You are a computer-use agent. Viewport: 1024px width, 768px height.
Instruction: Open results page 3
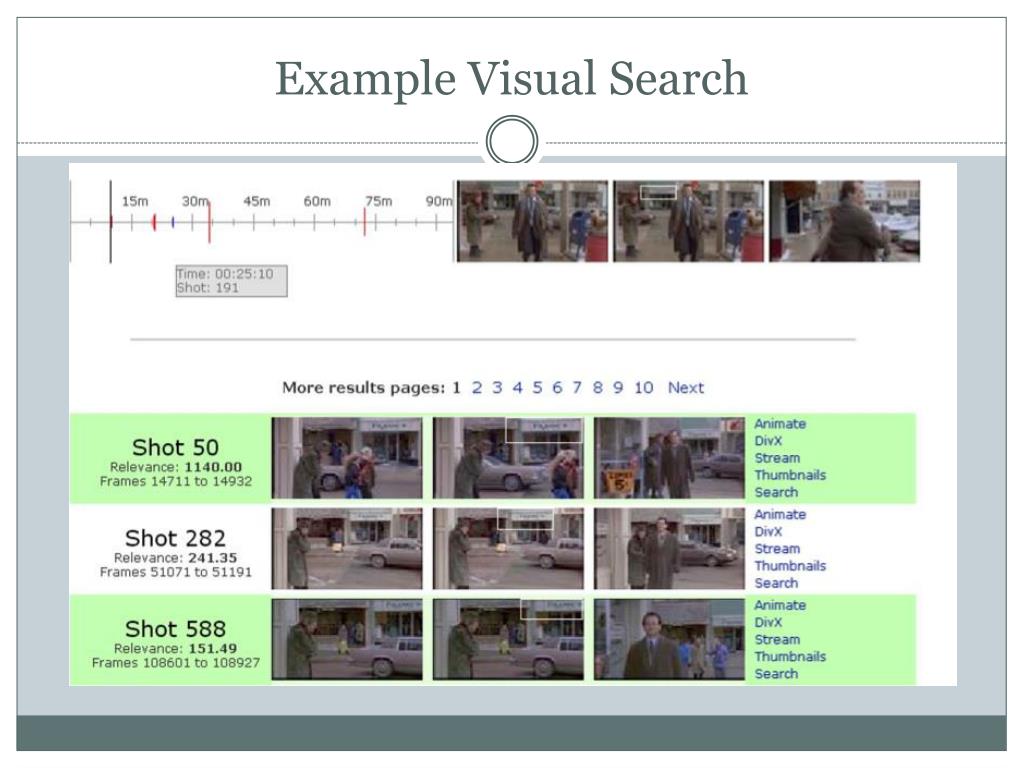click(497, 388)
